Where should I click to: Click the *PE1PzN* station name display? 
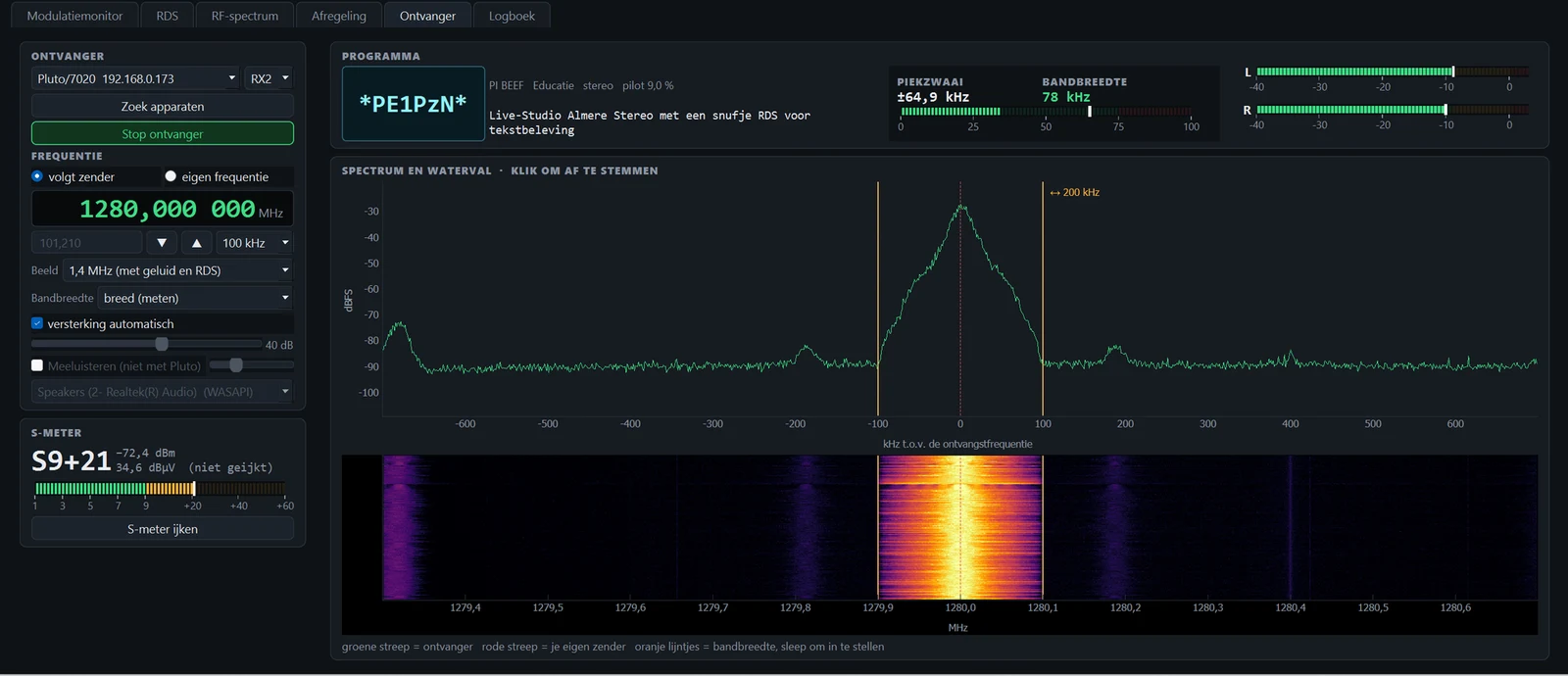[414, 104]
